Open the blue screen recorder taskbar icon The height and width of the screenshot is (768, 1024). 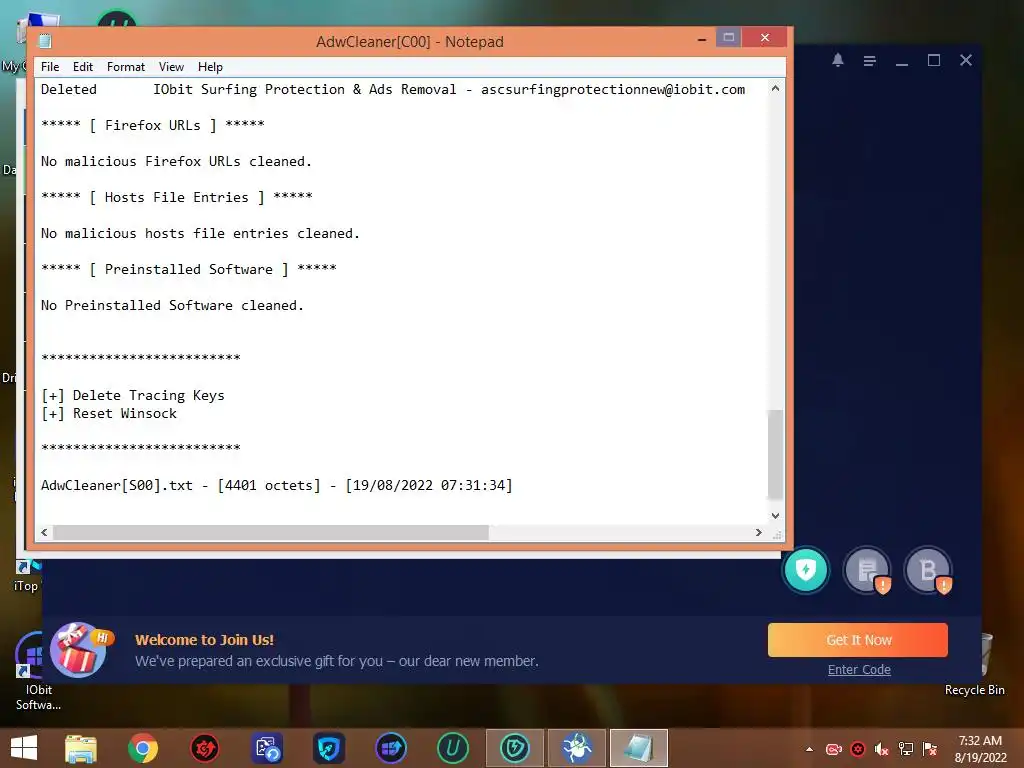pos(267,748)
